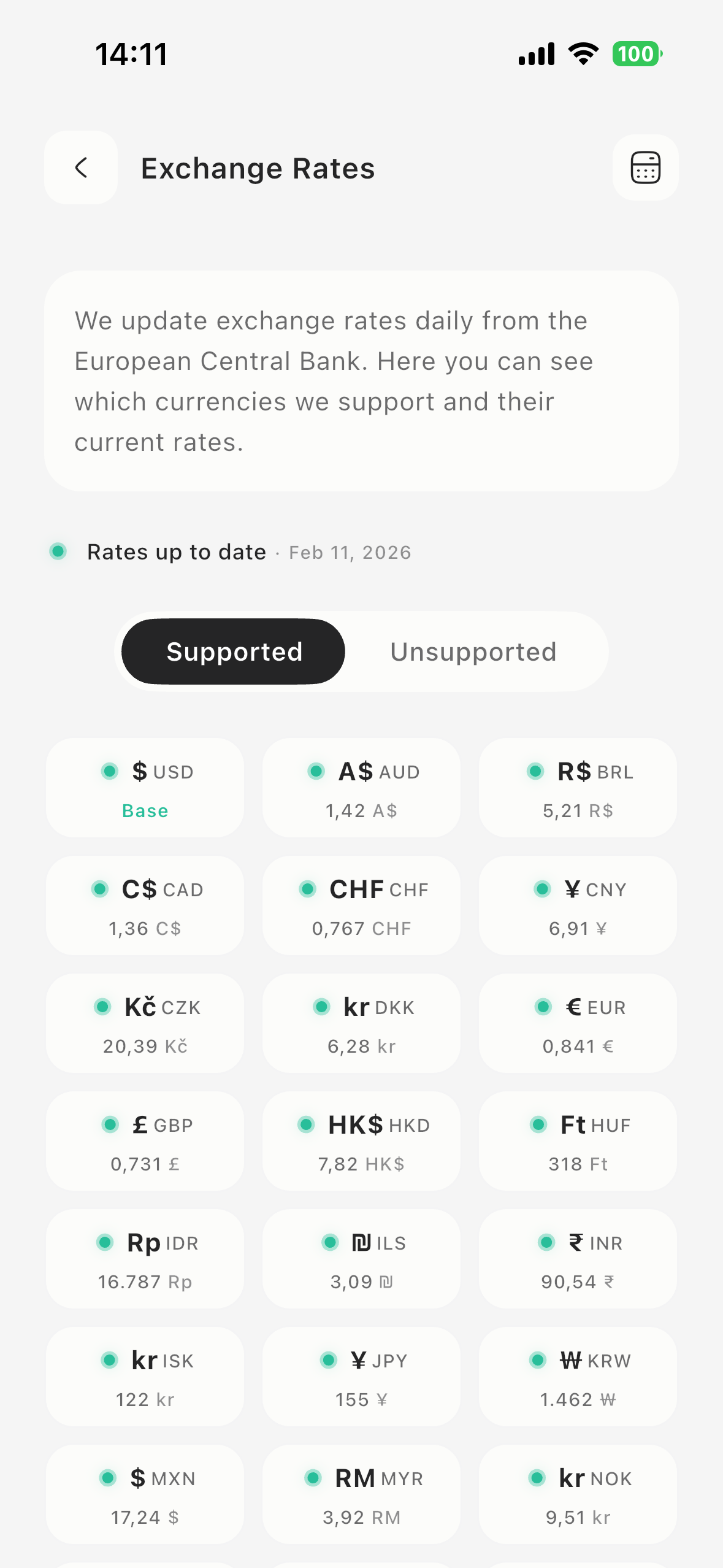Select the GBP currency card
723x1568 pixels.
click(x=145, y=1141)
